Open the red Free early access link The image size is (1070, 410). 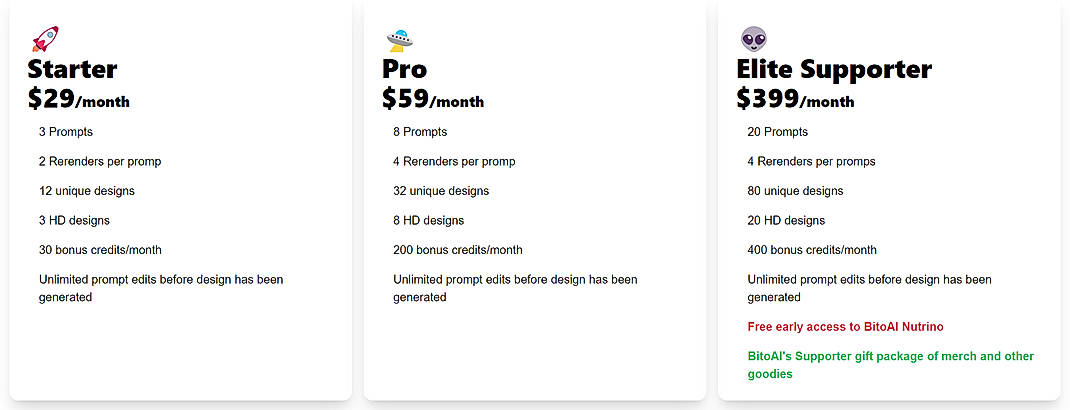pos(845,327)
